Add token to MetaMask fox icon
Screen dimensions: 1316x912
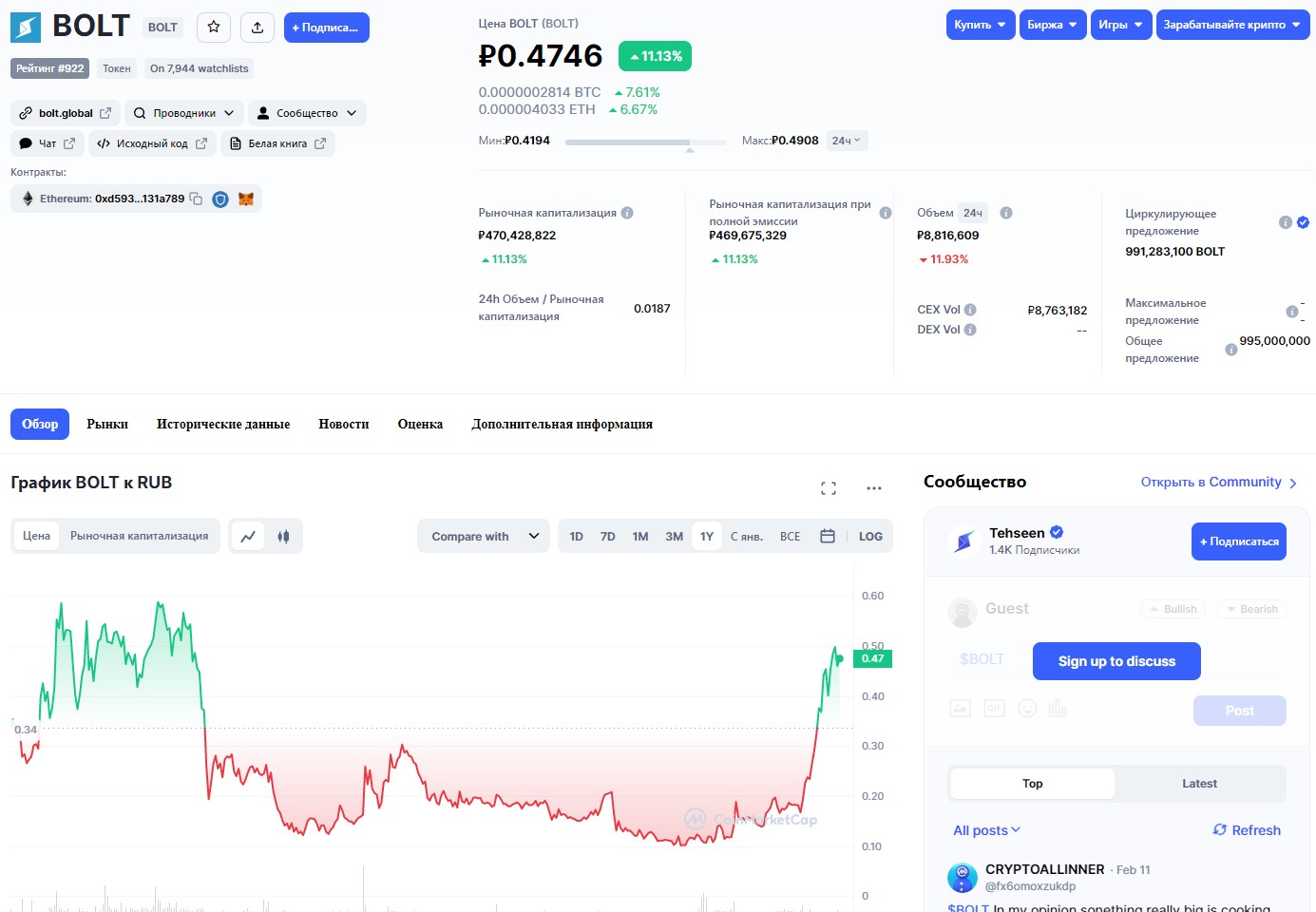tap(246, 199)
